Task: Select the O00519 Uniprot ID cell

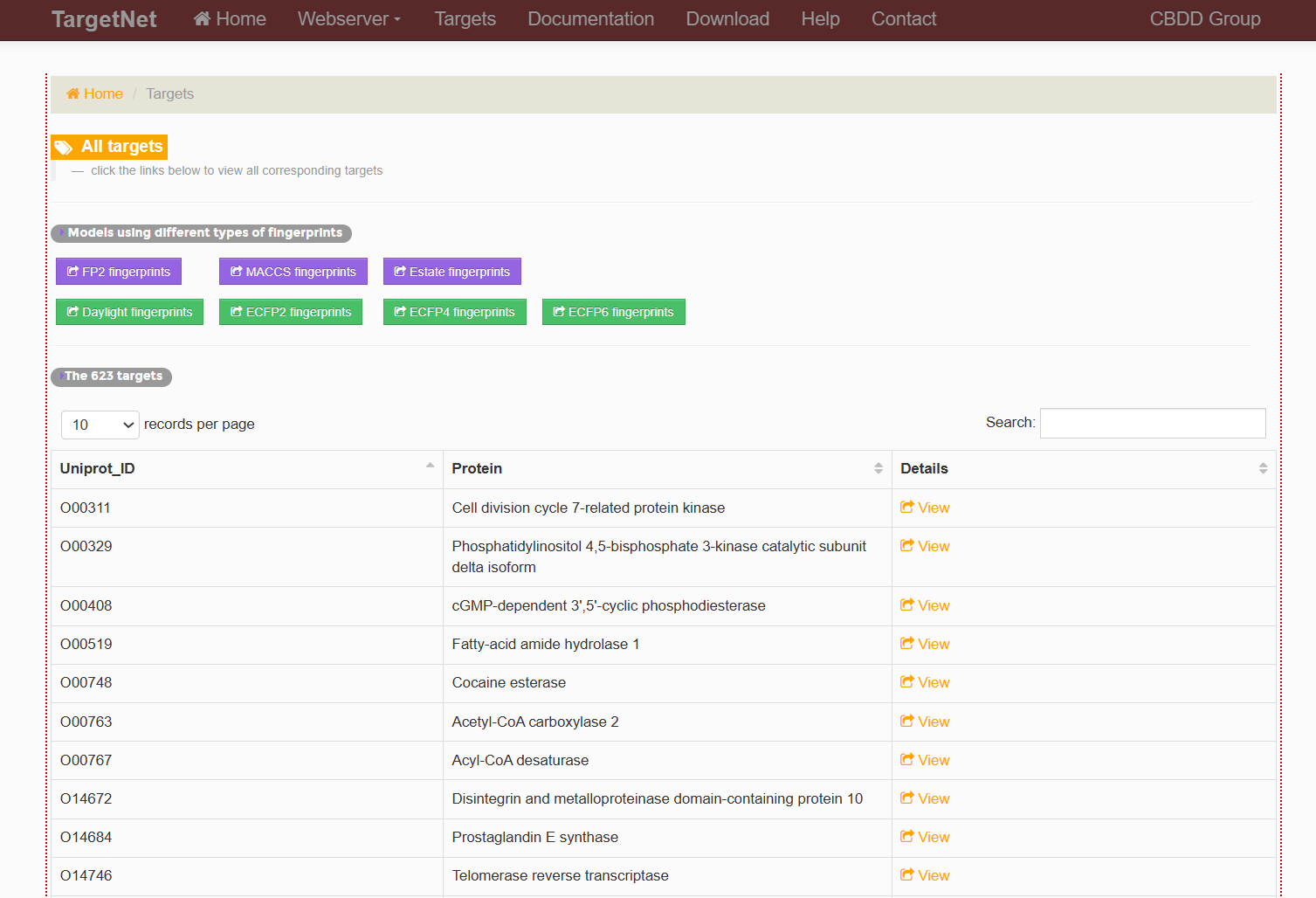Action: click(247, 645)
